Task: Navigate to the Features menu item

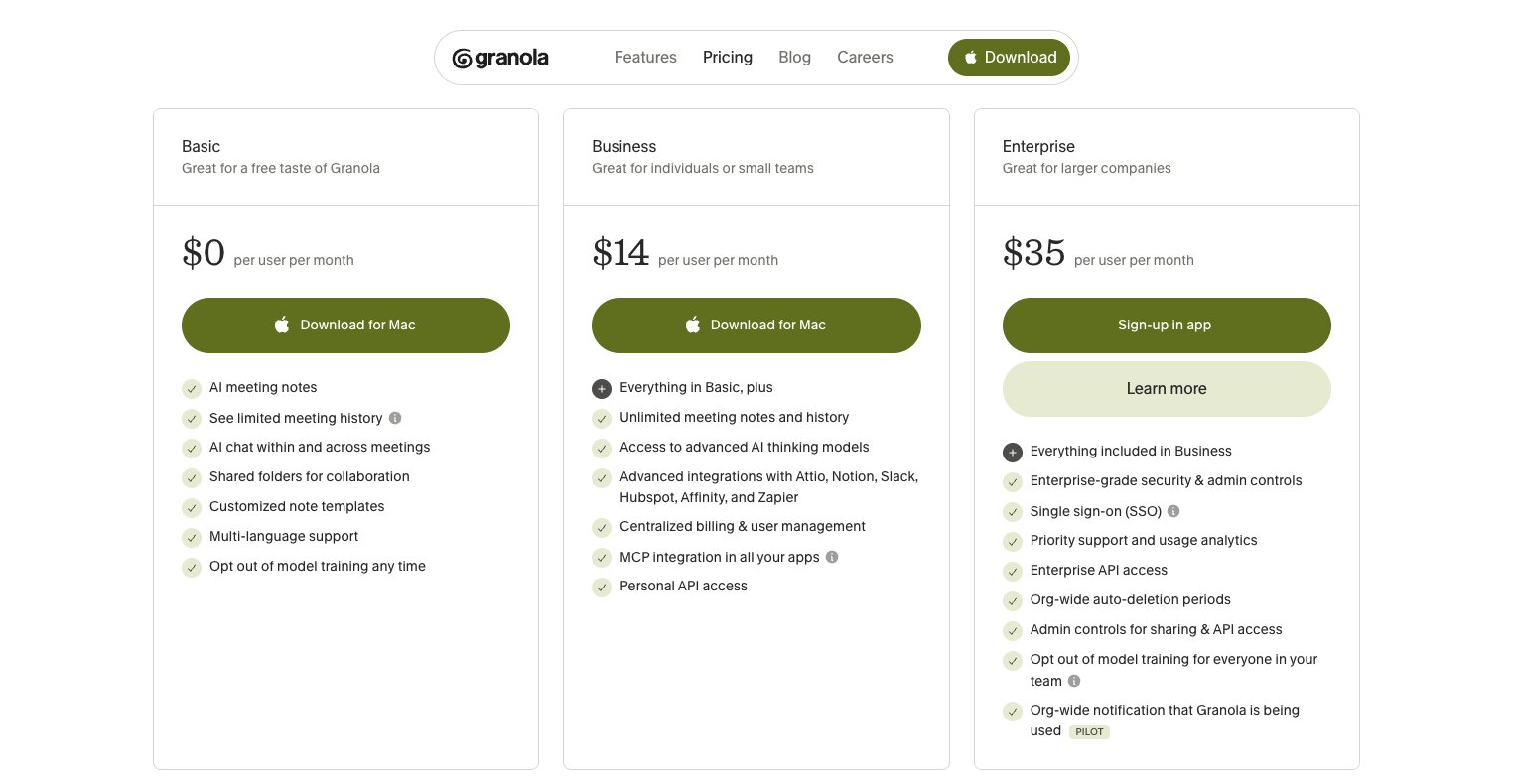Action: coord(645,58)
